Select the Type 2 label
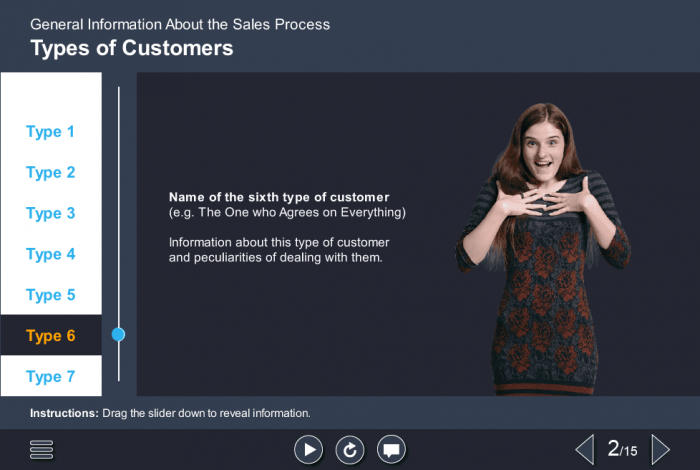This screenshot has width=700, height=470. [51, 173]
